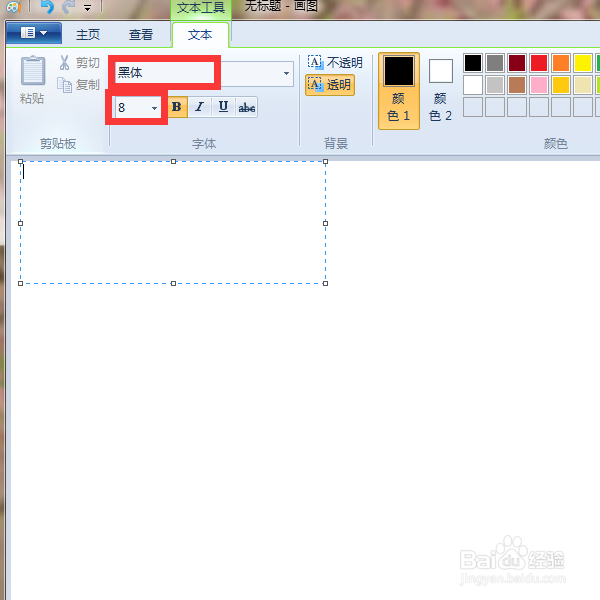
Task: Toggle Strikethrough abc formatting
Action: point(247,108)
